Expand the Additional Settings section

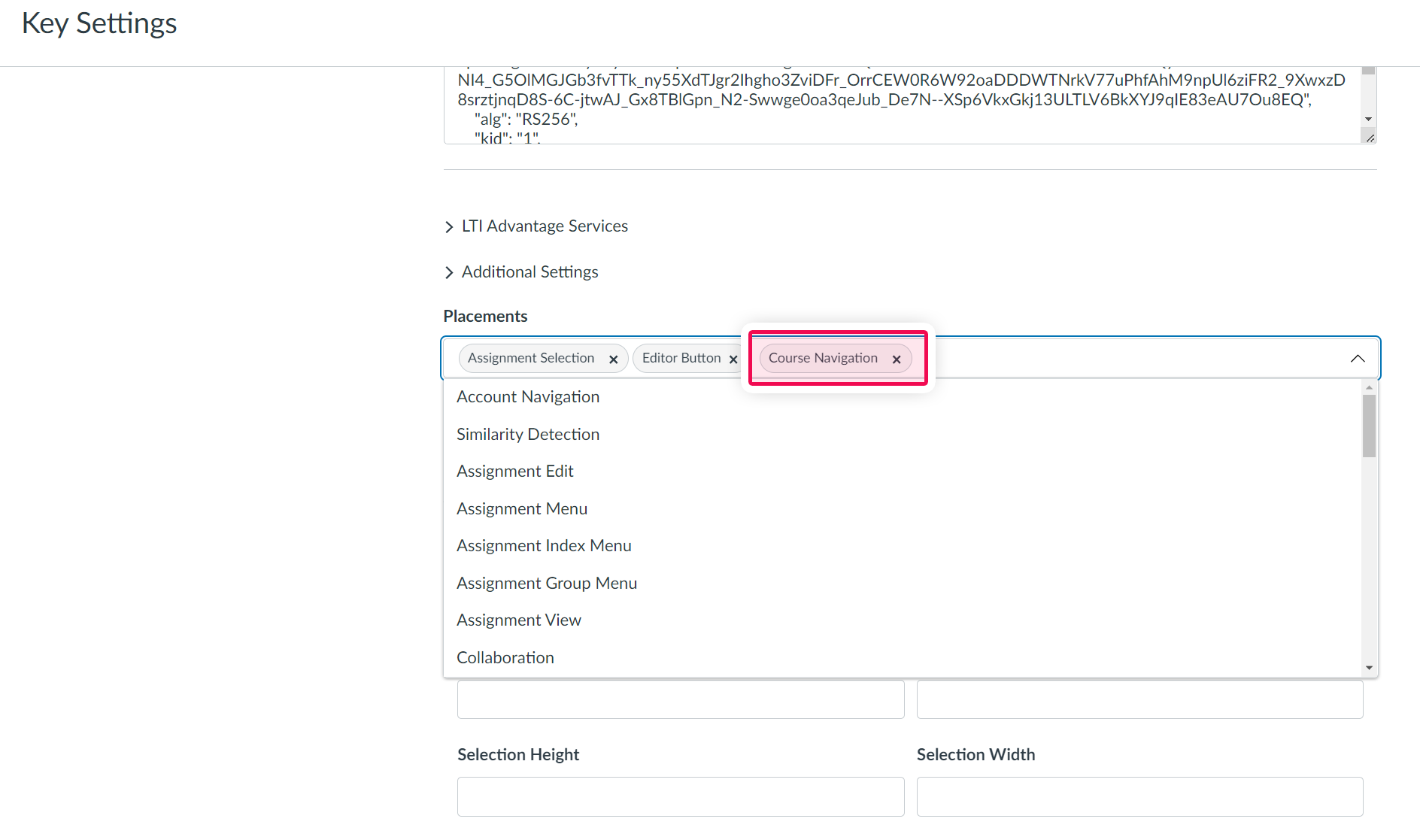(521, 272)
